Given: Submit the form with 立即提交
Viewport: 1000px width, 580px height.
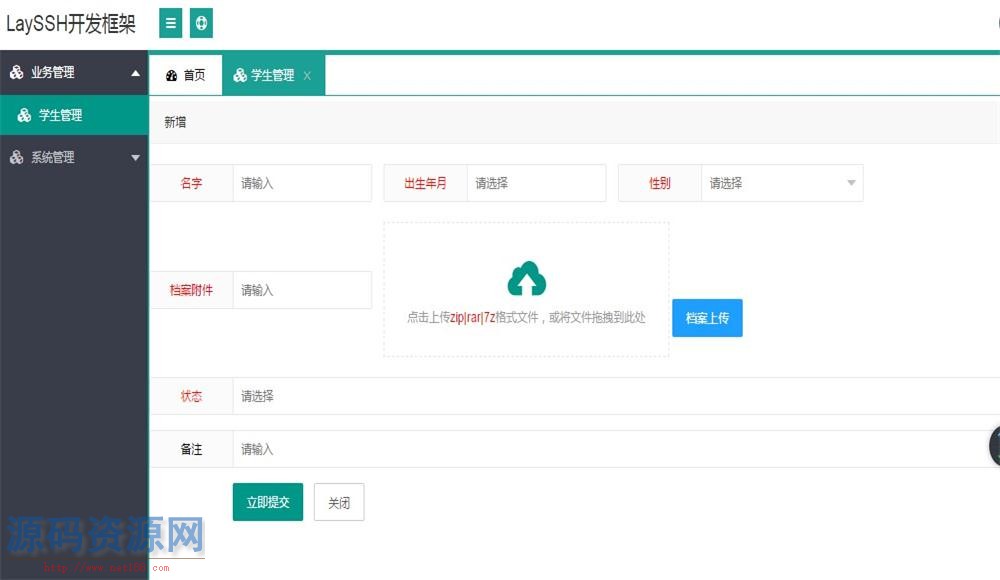Looking at the screenshot, I should click(268, 502).
